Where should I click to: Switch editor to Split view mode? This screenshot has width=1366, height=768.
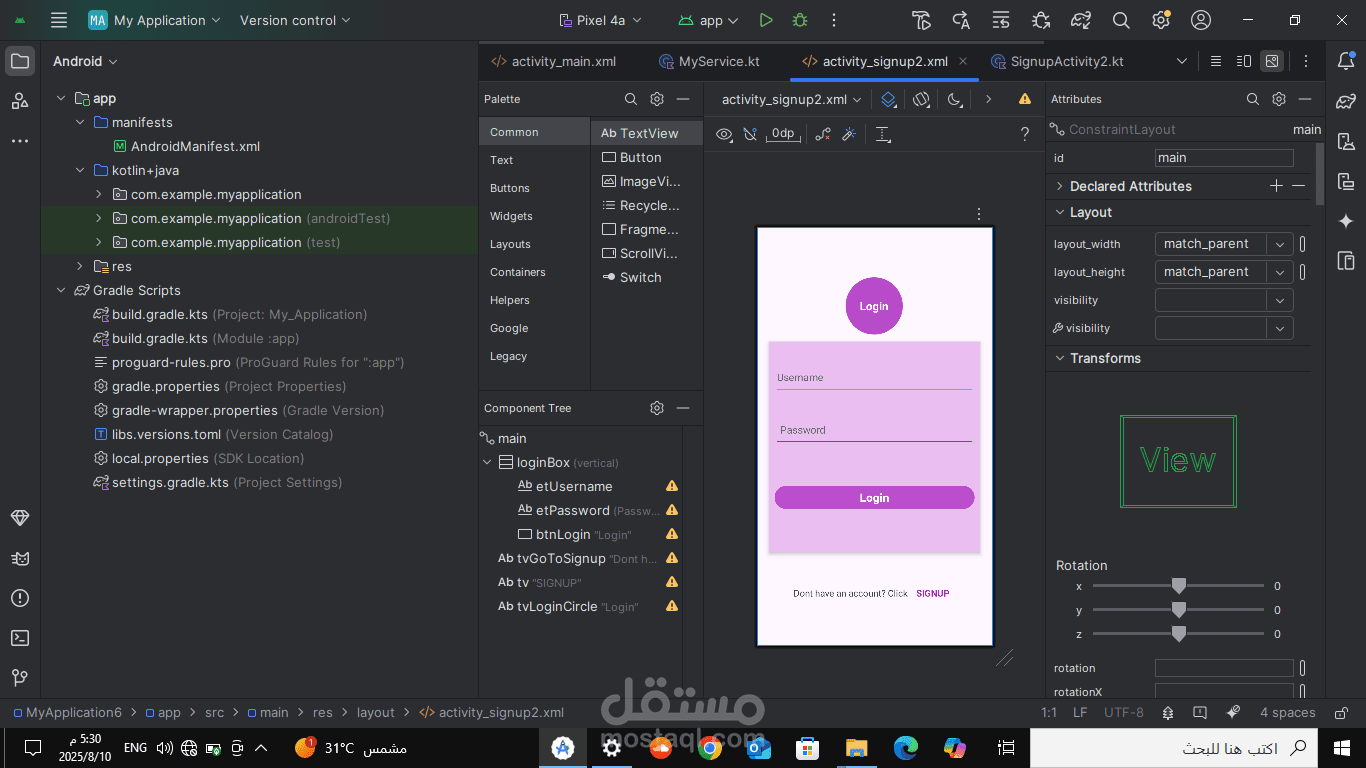click(x=1244, y=61)
